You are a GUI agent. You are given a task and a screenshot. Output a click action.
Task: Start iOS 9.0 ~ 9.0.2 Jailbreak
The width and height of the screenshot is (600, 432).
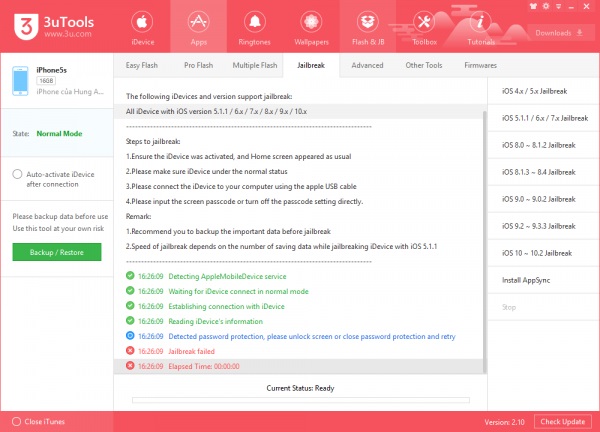(543, 199)
